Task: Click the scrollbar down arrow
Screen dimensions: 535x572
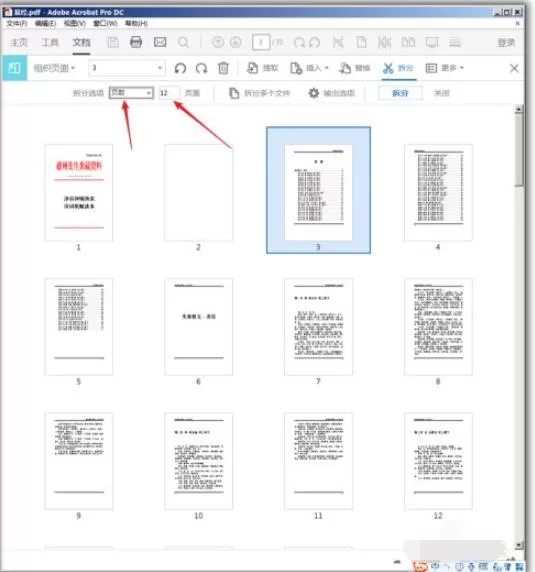Action: click(x=519, y=545)
